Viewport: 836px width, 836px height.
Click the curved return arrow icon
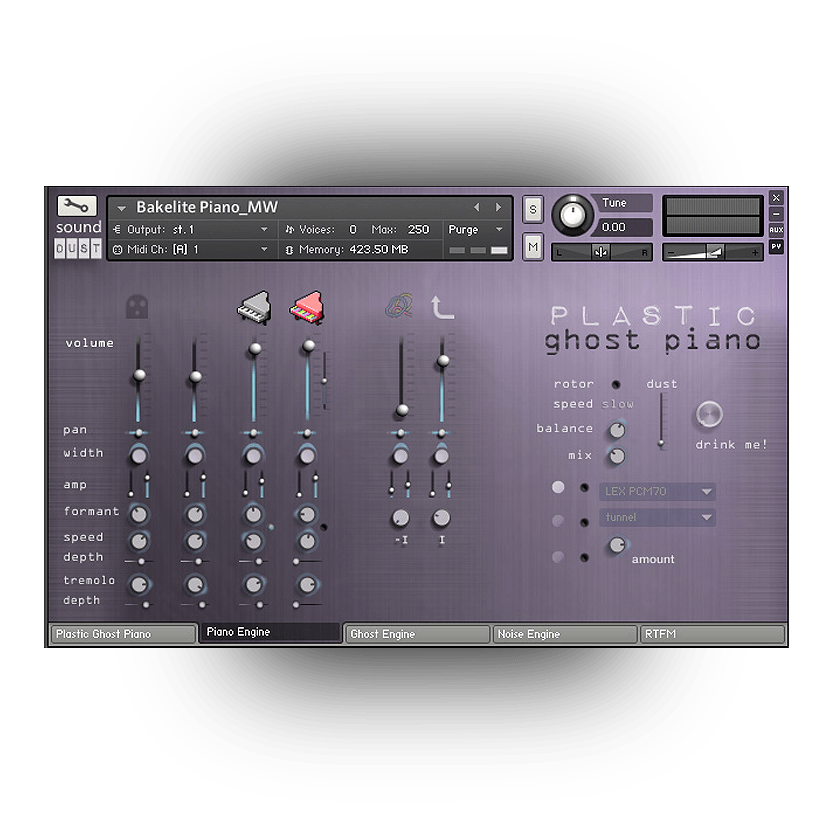click(442, 307)
